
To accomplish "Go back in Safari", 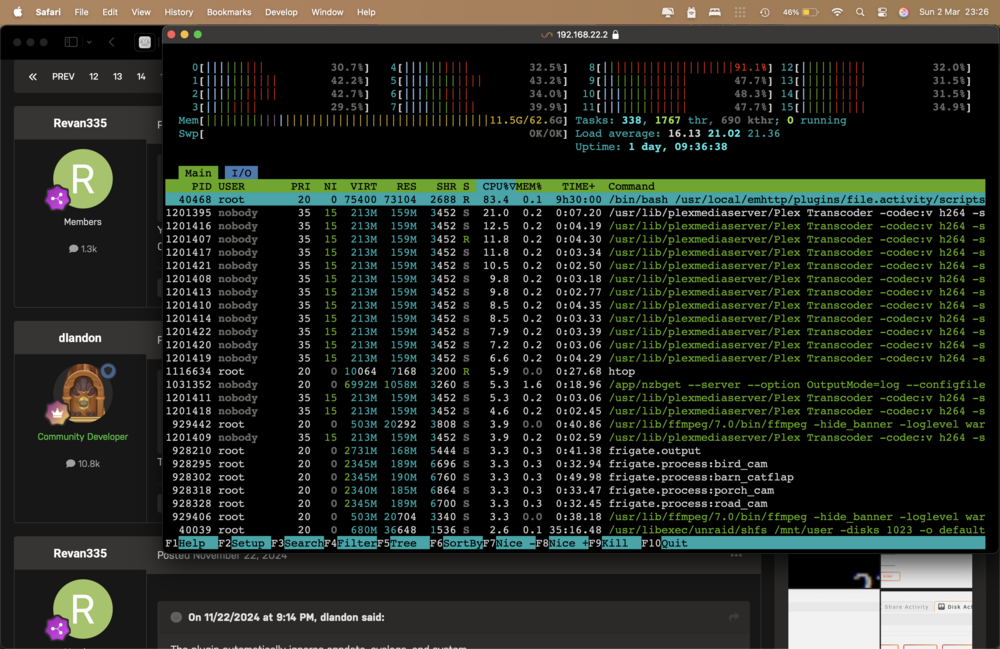I will [112, 42].
